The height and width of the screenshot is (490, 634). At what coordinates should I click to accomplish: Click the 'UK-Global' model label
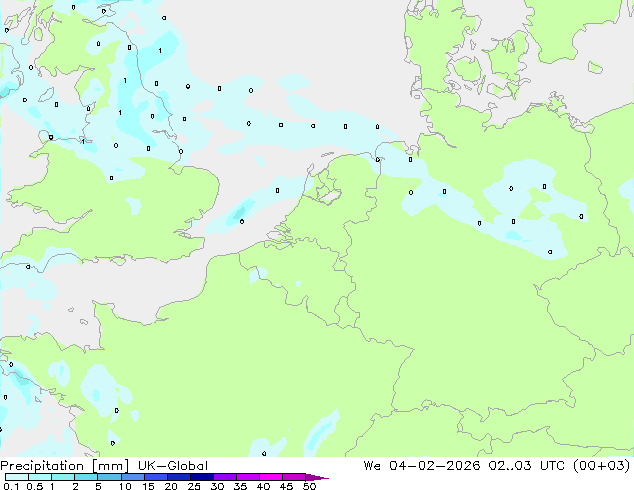click(x=173, y=466)
